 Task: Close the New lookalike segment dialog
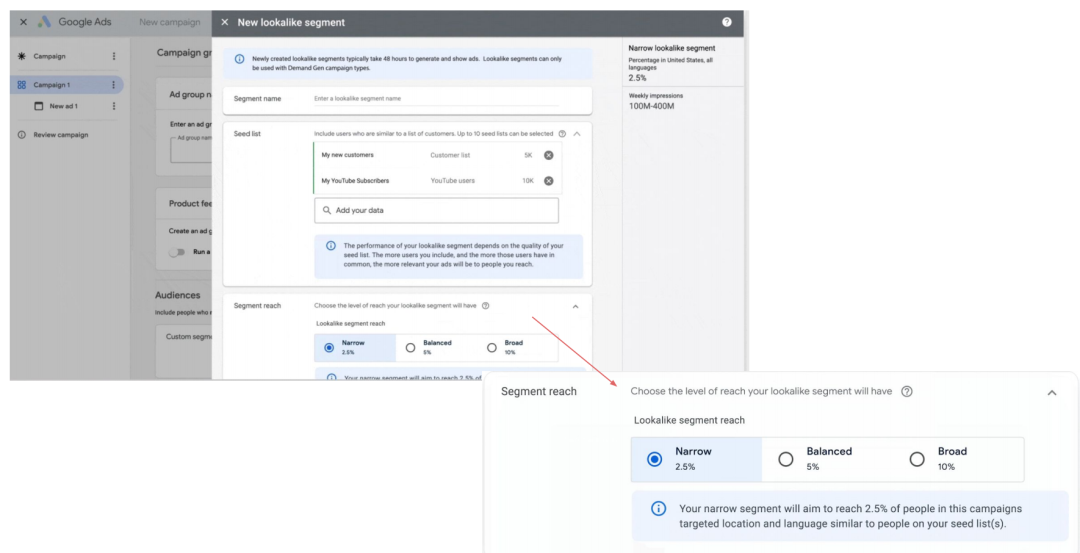click(x=225, y=23)
